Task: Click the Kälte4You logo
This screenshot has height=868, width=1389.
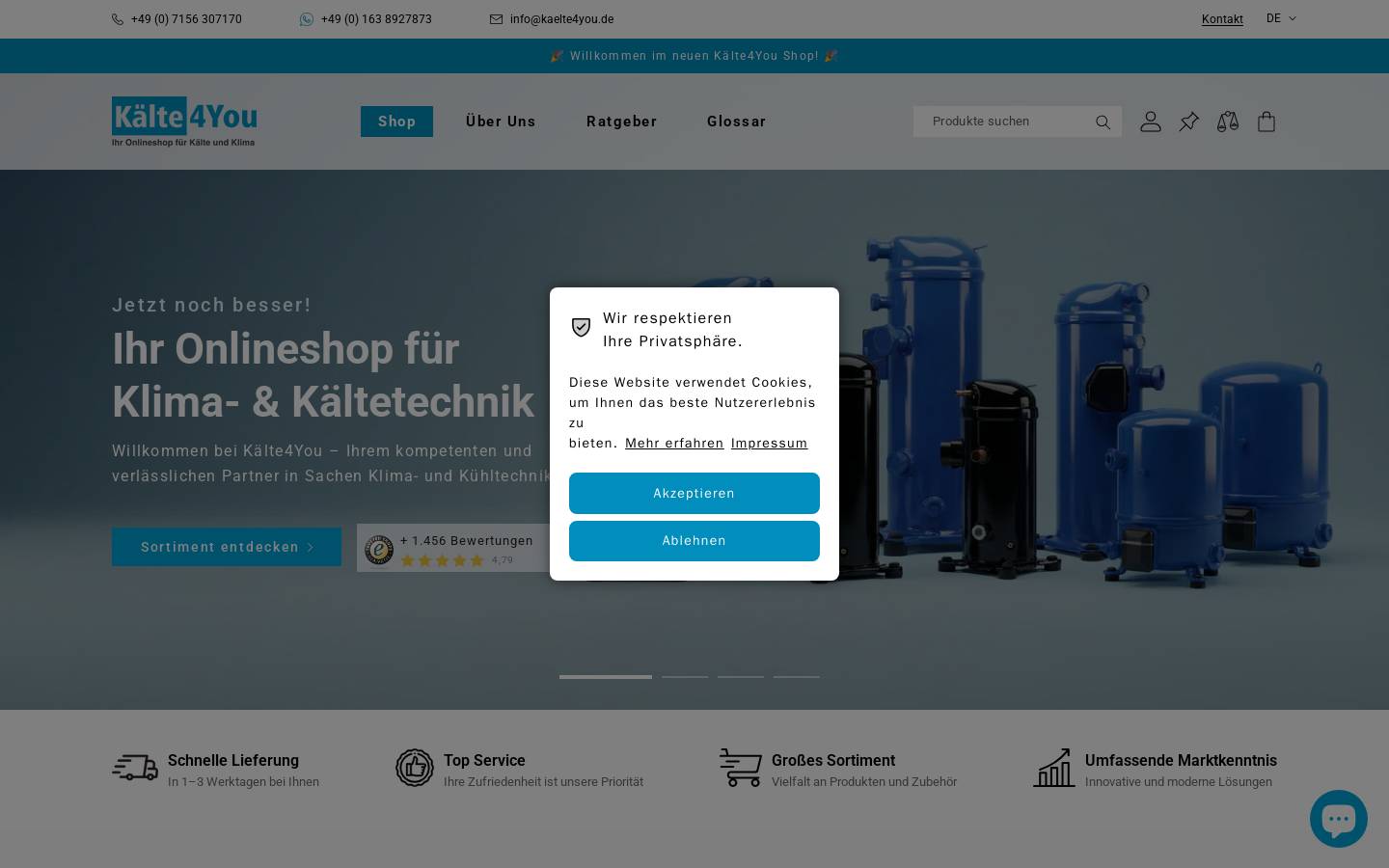Action: [x=184, y=122]
